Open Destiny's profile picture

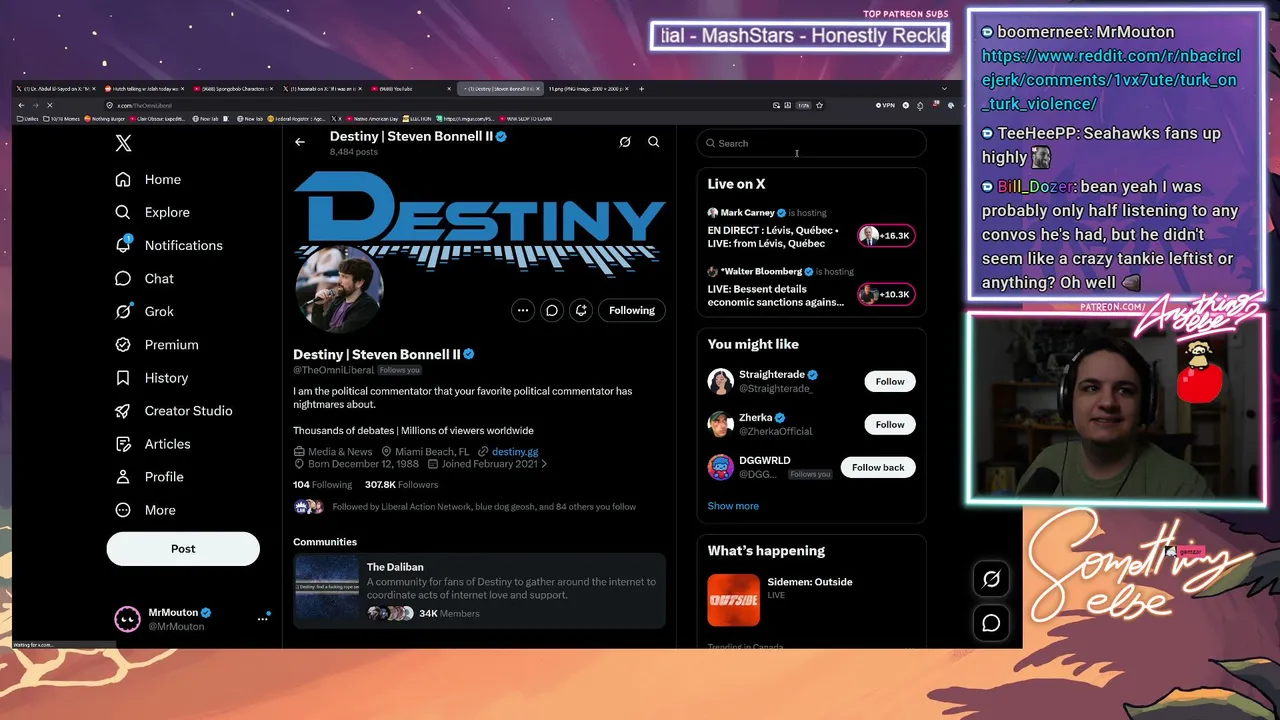click(339, 290)
